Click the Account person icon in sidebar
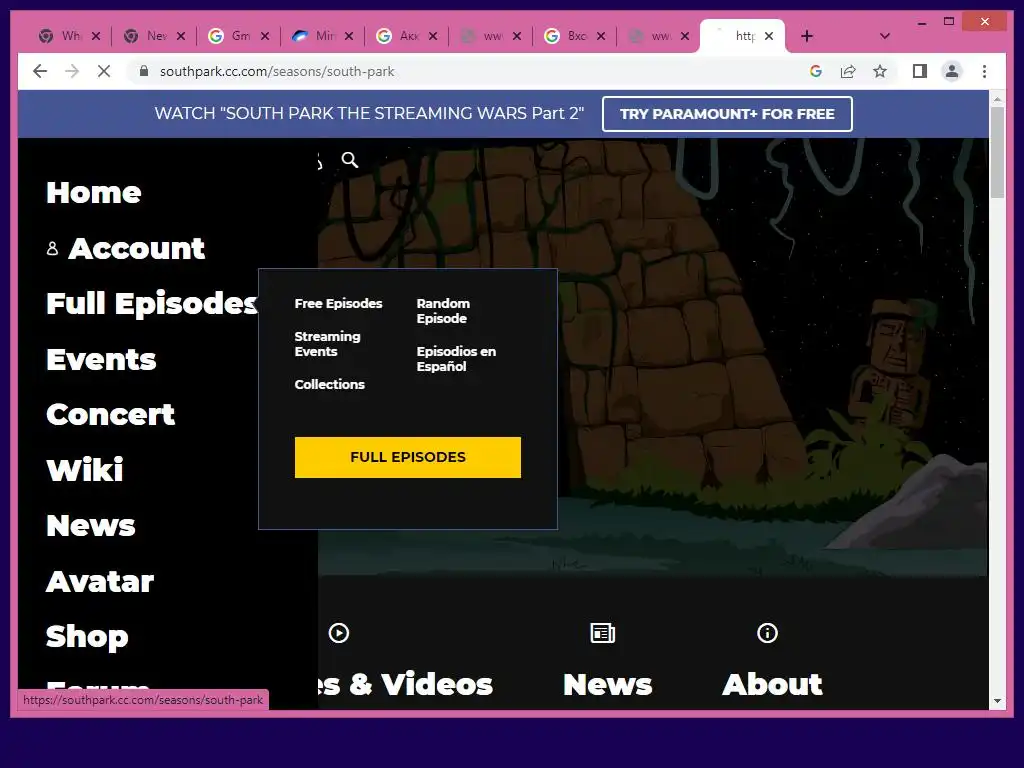Viewport: 1024px width, 768px height. click(x=52, y=248)
